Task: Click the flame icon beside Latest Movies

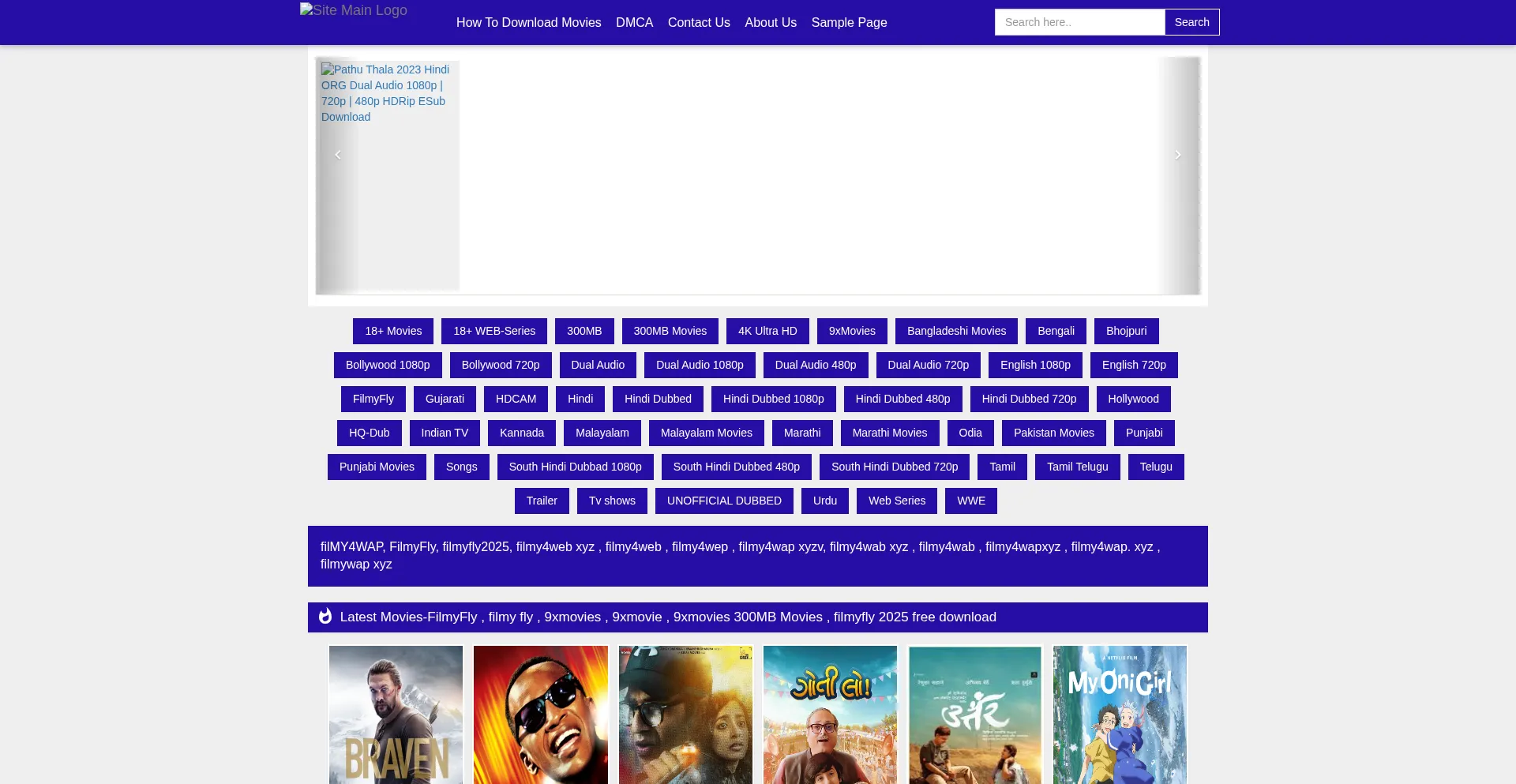Action: click(x=325, y=617)
